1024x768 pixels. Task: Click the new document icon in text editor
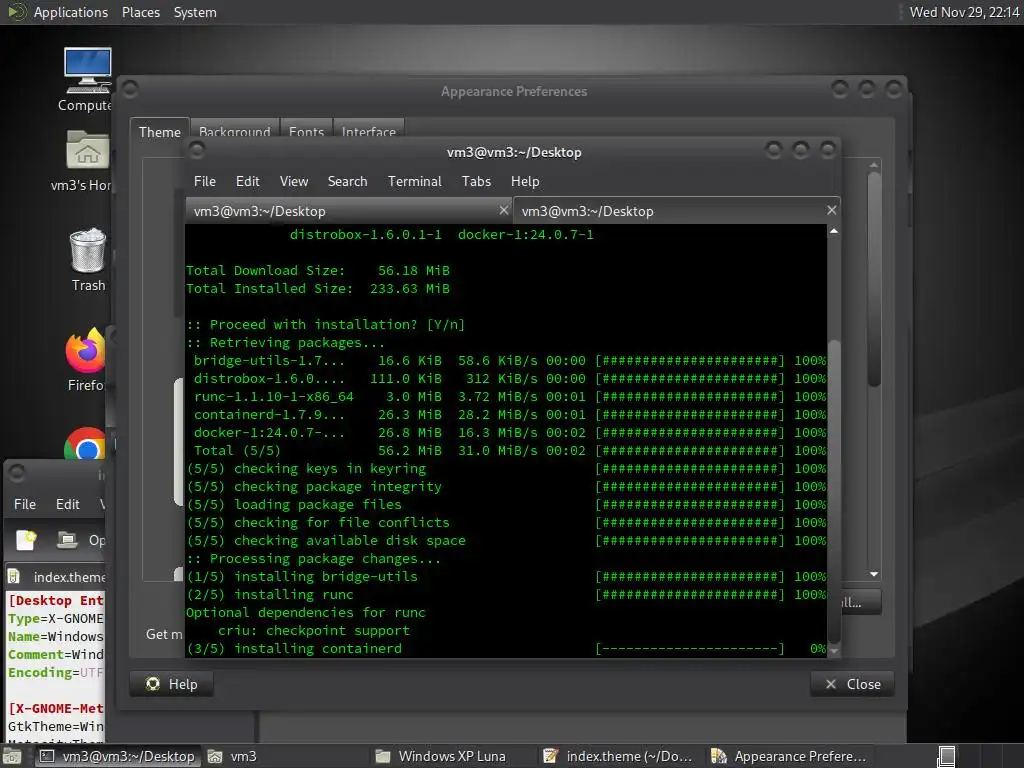coord(26,540)
